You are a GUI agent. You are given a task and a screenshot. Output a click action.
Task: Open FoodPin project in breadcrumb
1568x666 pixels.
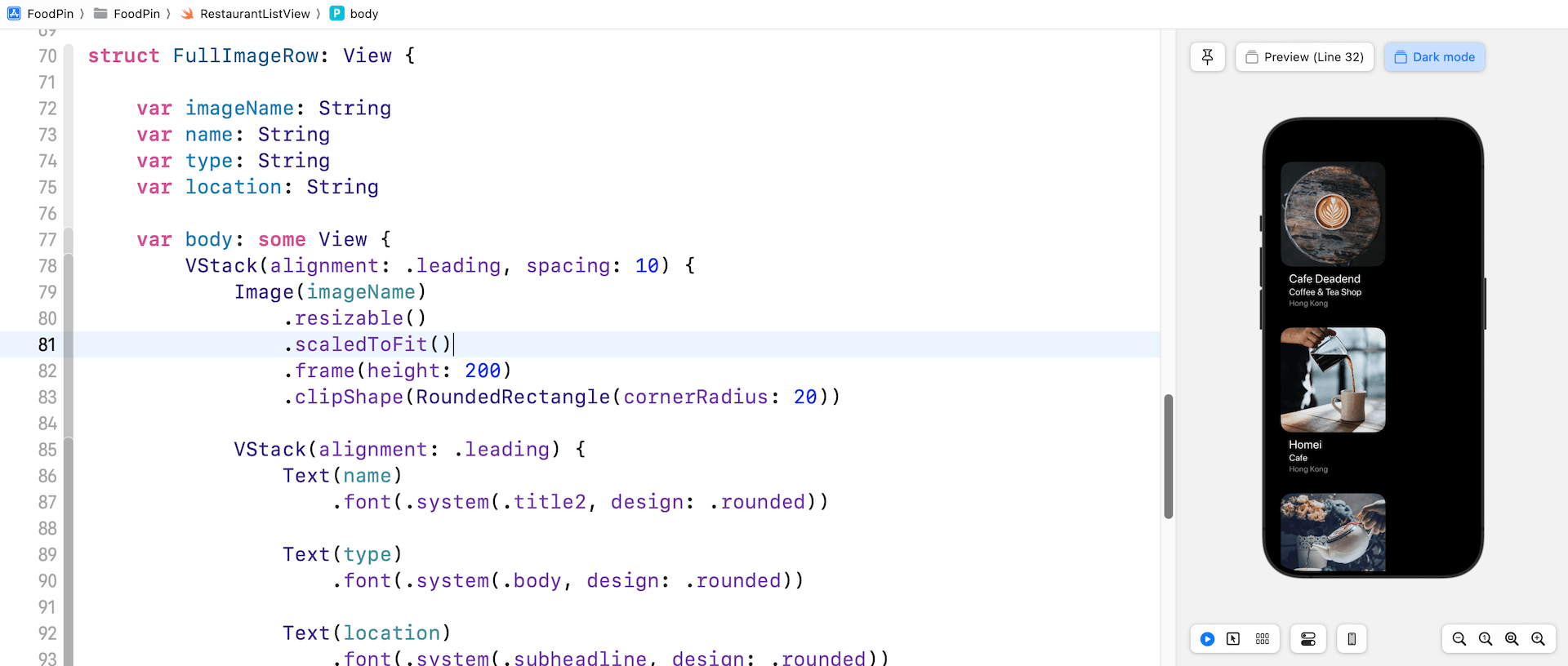click(41, 14)
